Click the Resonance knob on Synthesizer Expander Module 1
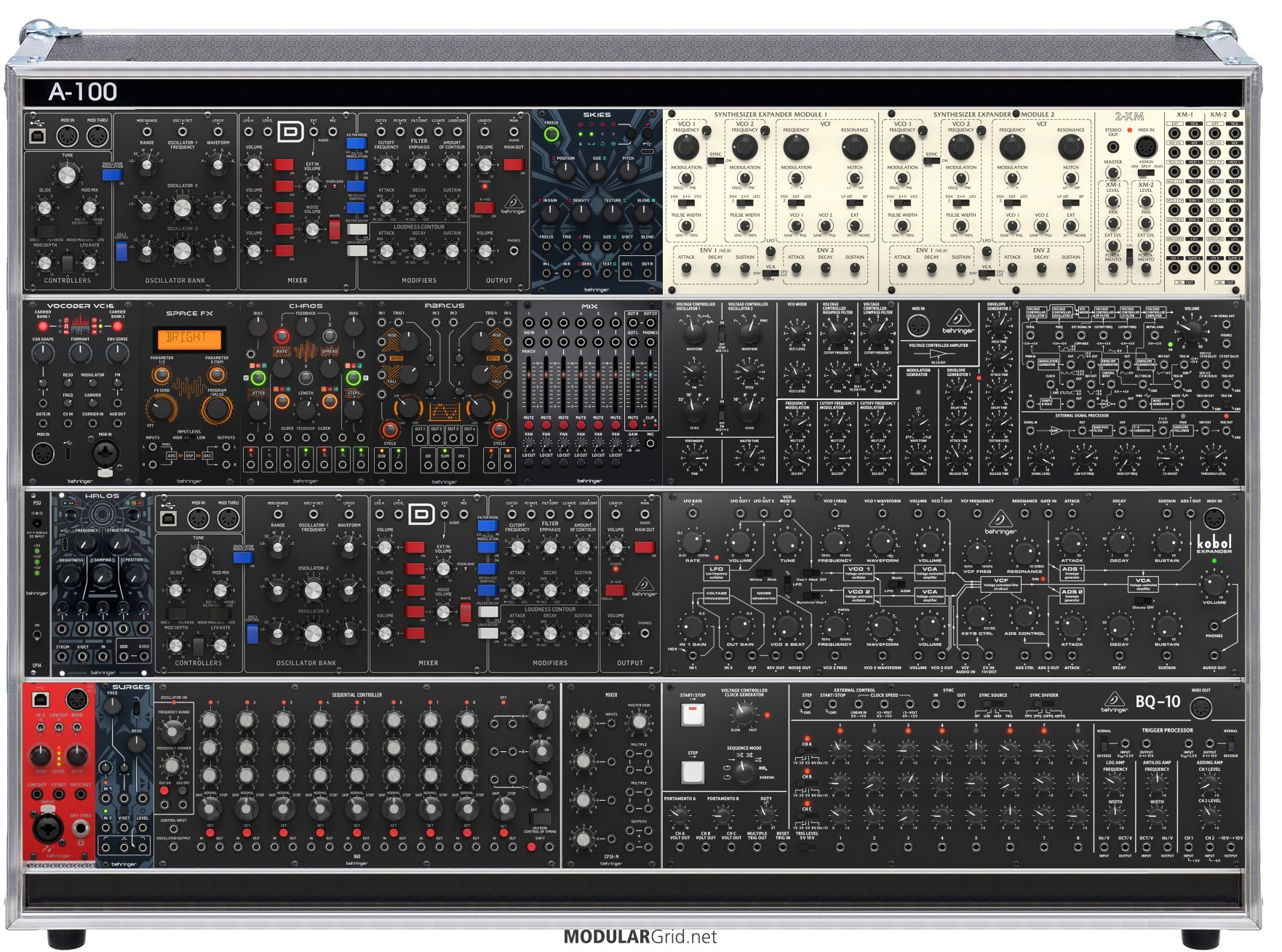The height and width of the screenshot is (952, 1282). (x=854, y=148)
